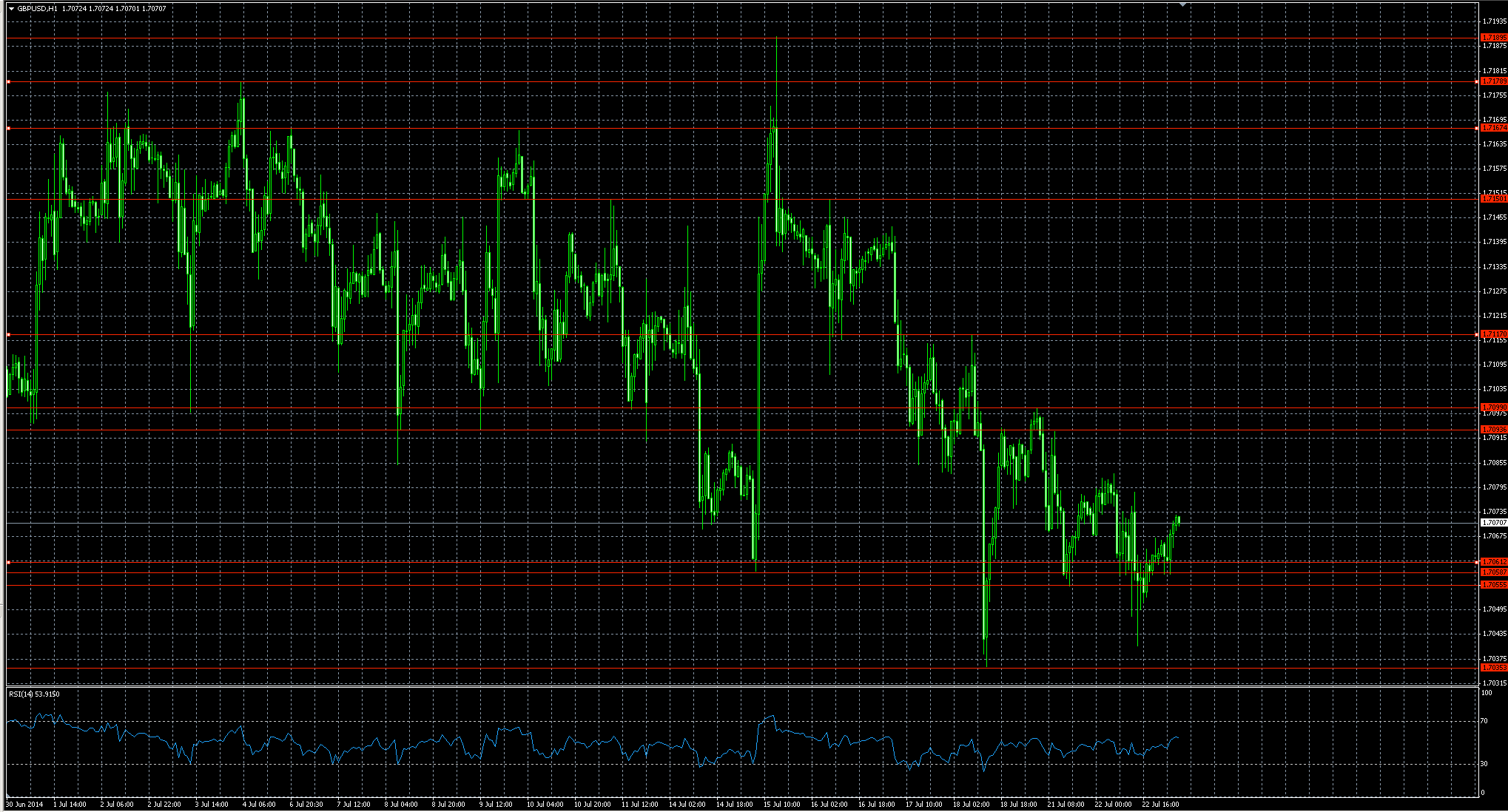Click the 1.70353 red price label
1508x812 pixels.
(1494, 668)
